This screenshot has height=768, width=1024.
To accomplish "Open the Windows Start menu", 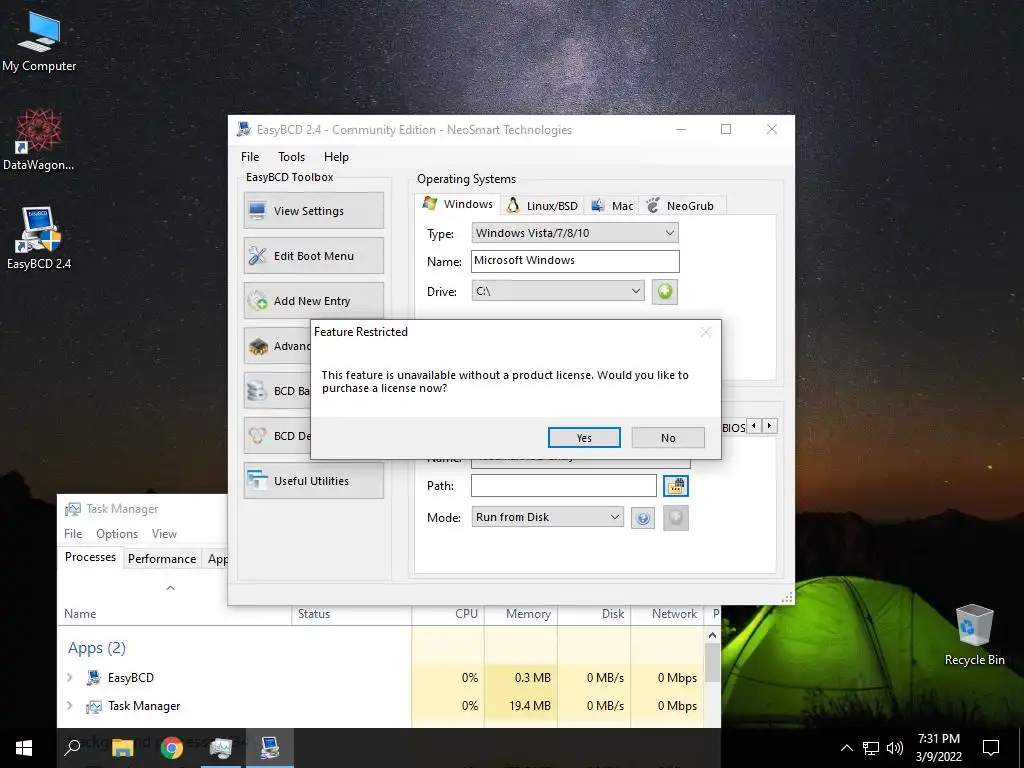I will click(24, 747).
